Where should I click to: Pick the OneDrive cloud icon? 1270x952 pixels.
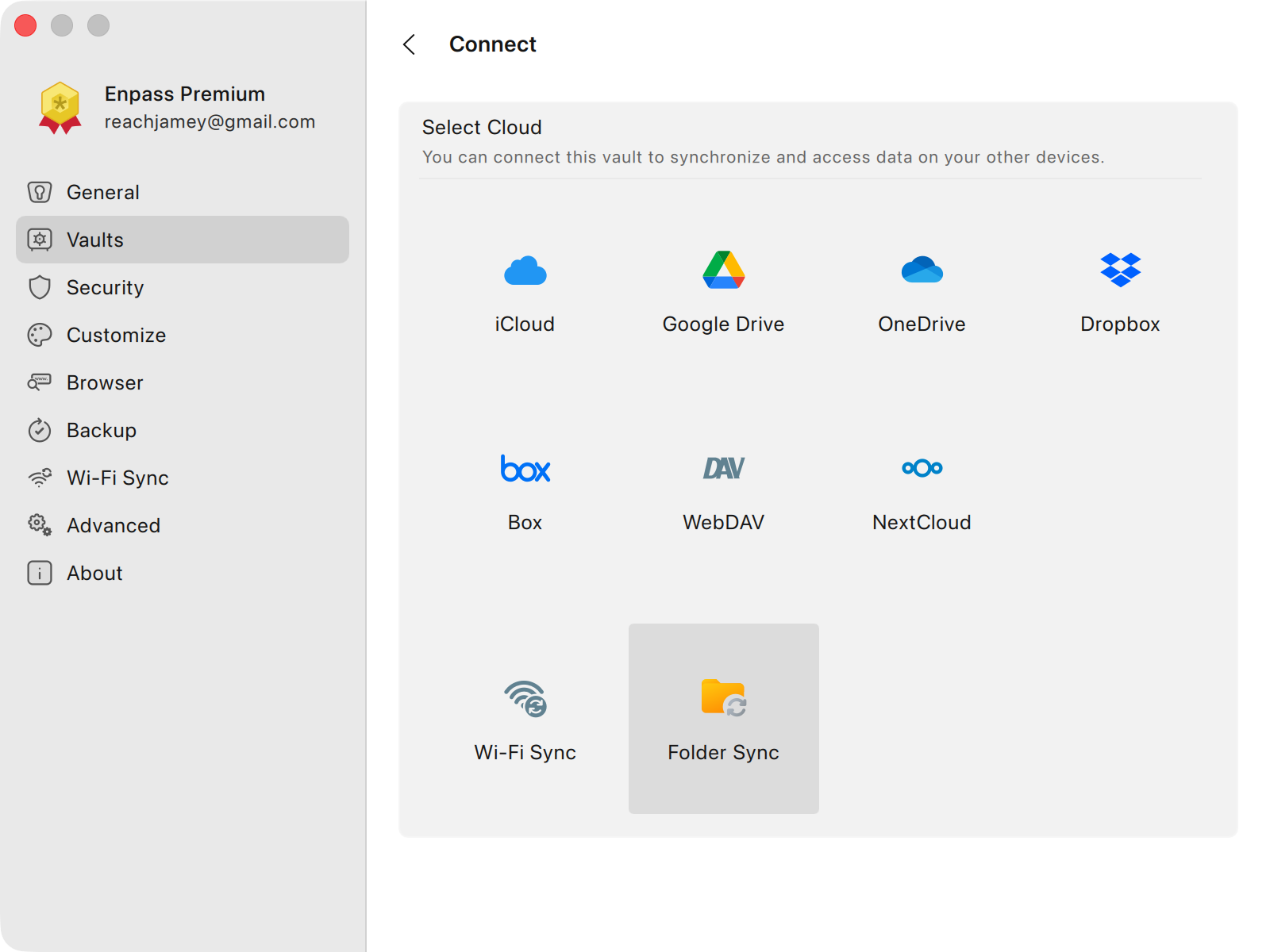pos(922,270)
